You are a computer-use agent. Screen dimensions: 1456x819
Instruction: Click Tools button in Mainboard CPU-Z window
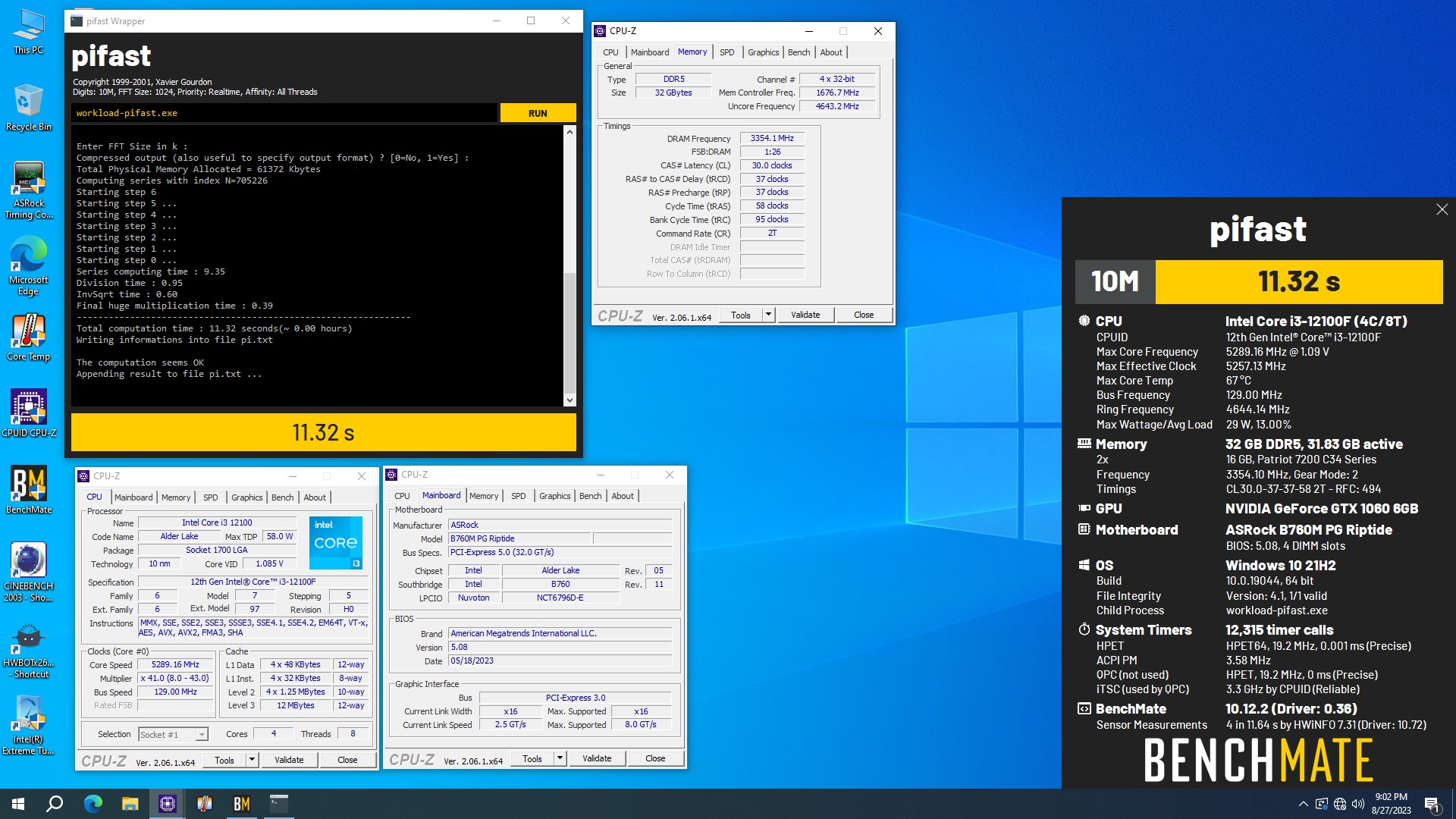pos(532,758)
